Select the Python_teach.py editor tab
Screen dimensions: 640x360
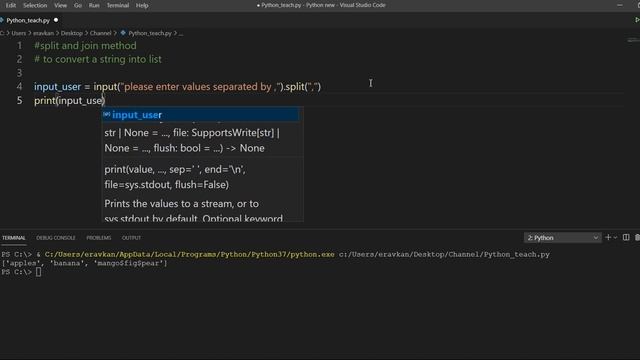coord(28,20)
